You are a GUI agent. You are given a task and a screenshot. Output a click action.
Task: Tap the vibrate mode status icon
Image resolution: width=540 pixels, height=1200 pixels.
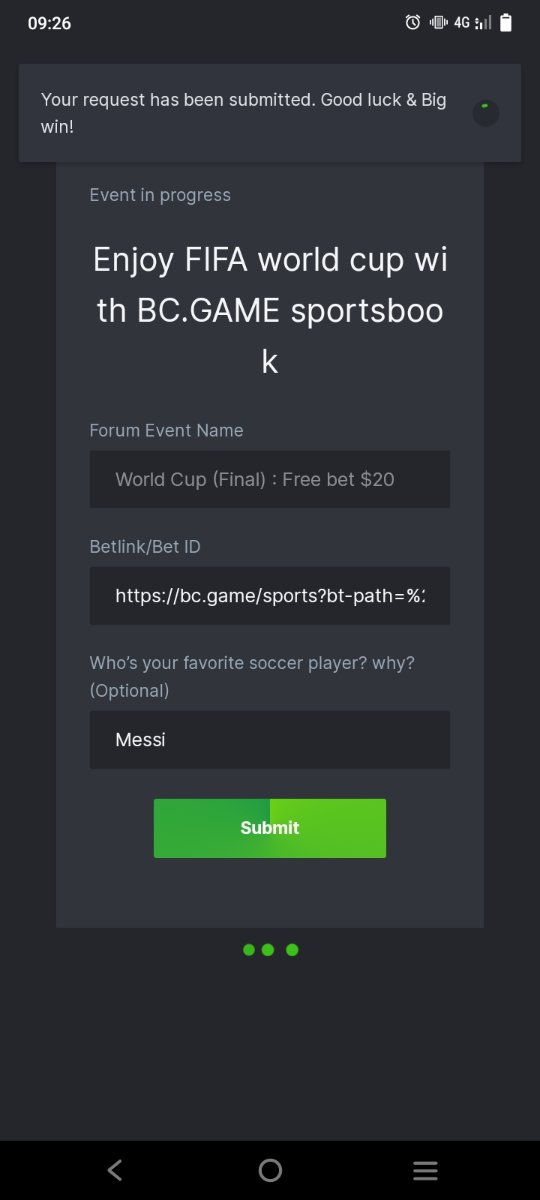click(x=438, y=22)
